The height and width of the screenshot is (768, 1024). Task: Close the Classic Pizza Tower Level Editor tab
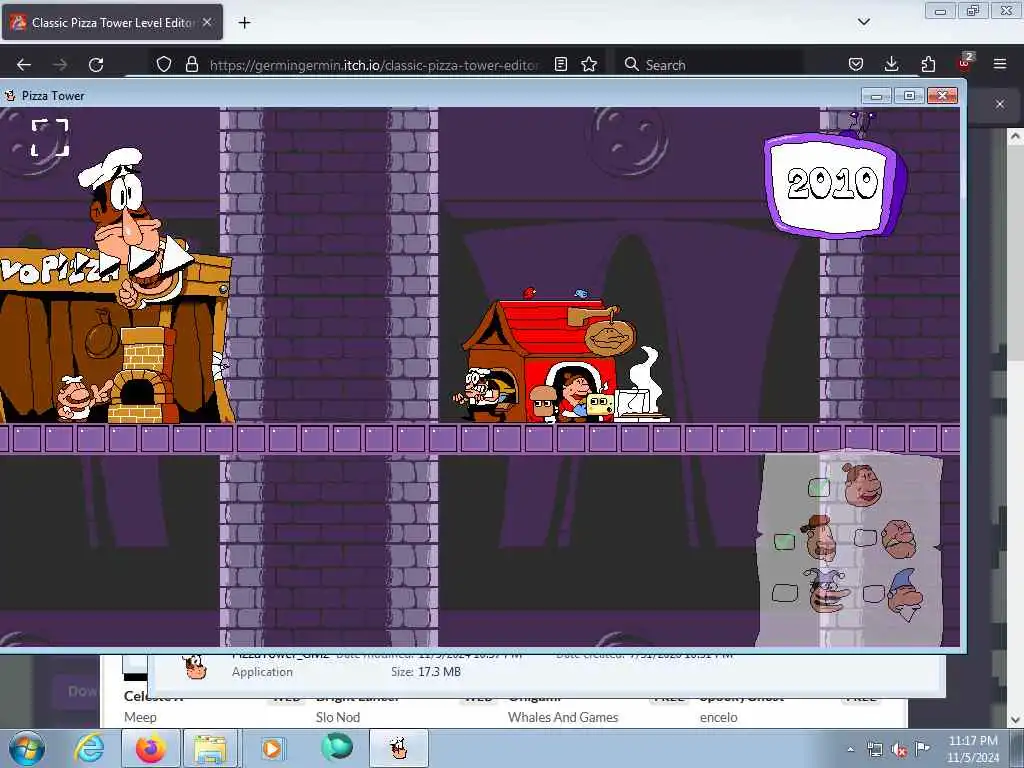click(207, 22)
